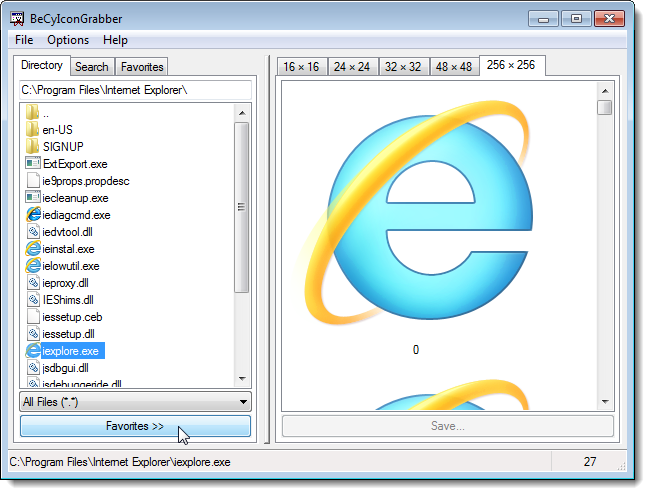Show 24 × 24 icon size tab
Screen dimensions: 650x495
tap(352, 67)
